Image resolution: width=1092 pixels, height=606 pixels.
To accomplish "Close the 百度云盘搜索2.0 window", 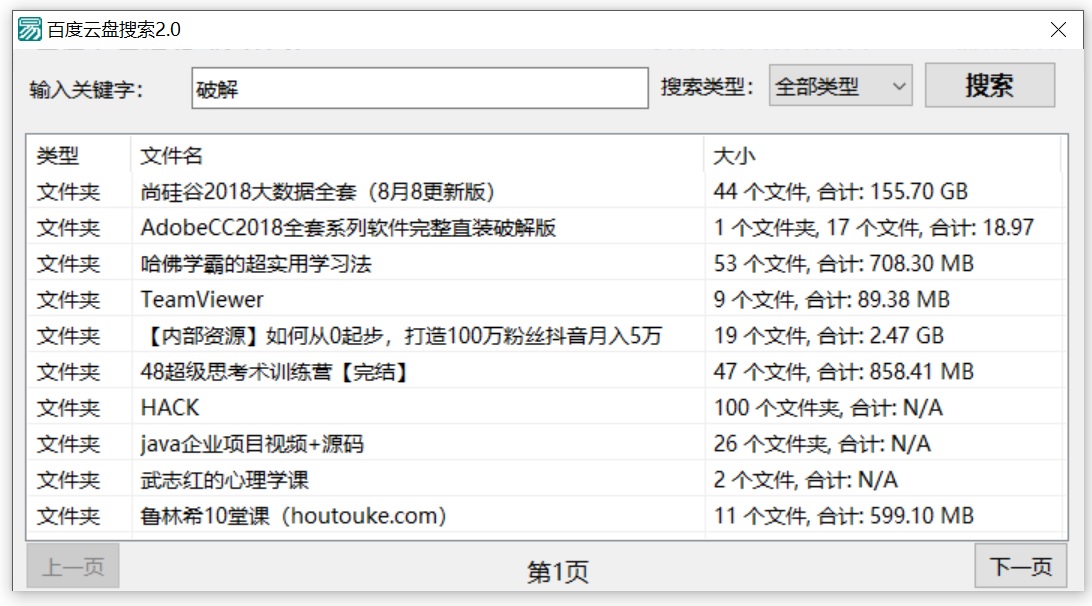I will 1058,29.
